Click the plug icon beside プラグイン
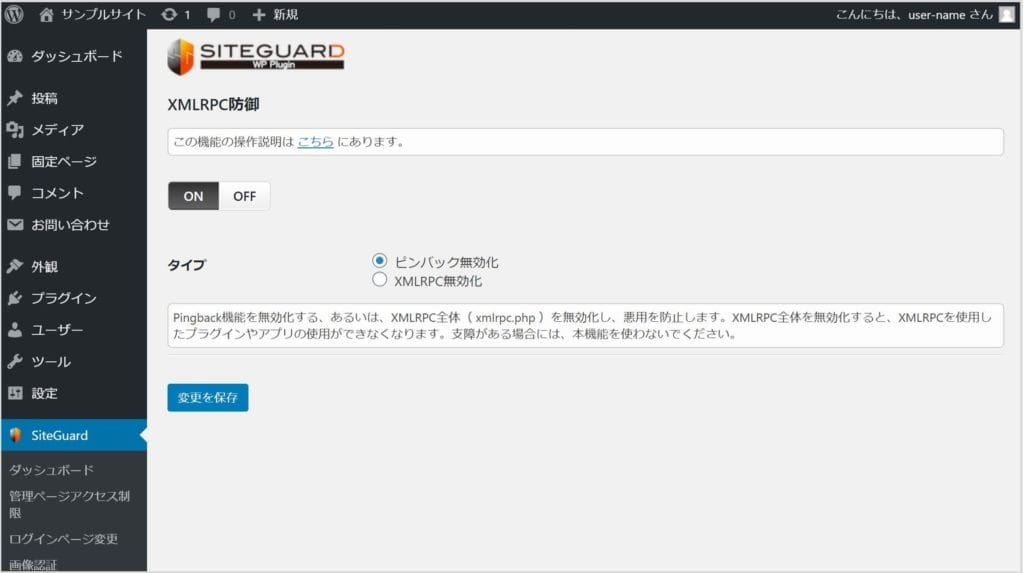The width and height of the screenshot is (1024, 573). click(15, 298)
